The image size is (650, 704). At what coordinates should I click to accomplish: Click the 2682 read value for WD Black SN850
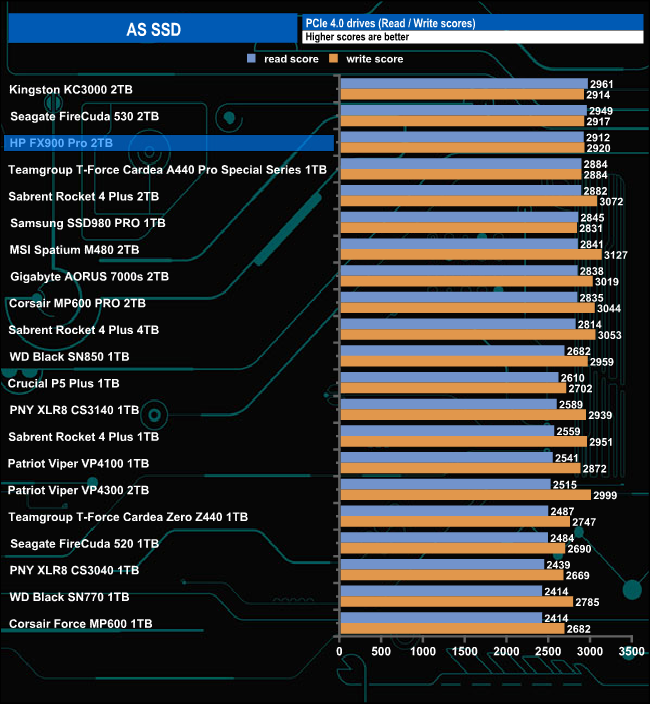click(579, 351)
